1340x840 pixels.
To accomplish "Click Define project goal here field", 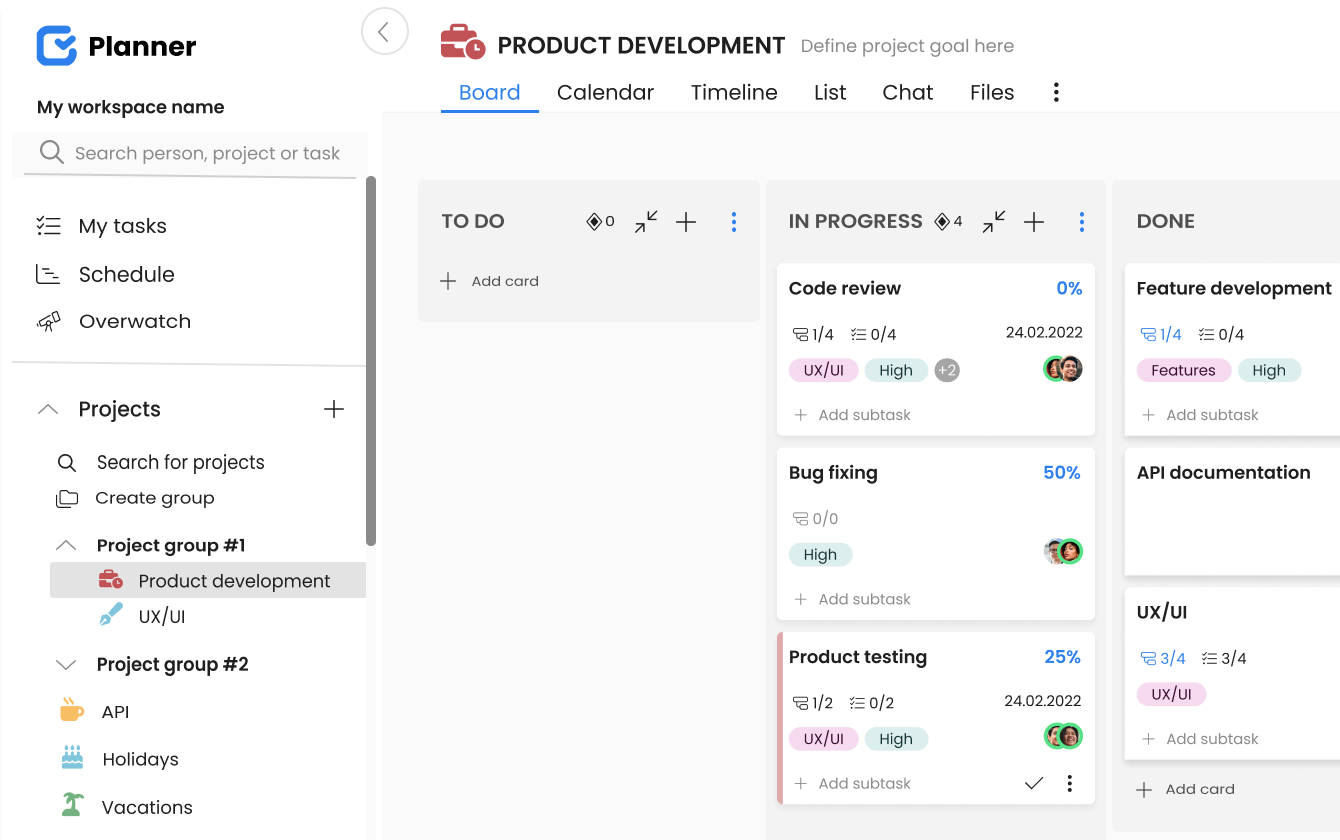I will point(907,46).
